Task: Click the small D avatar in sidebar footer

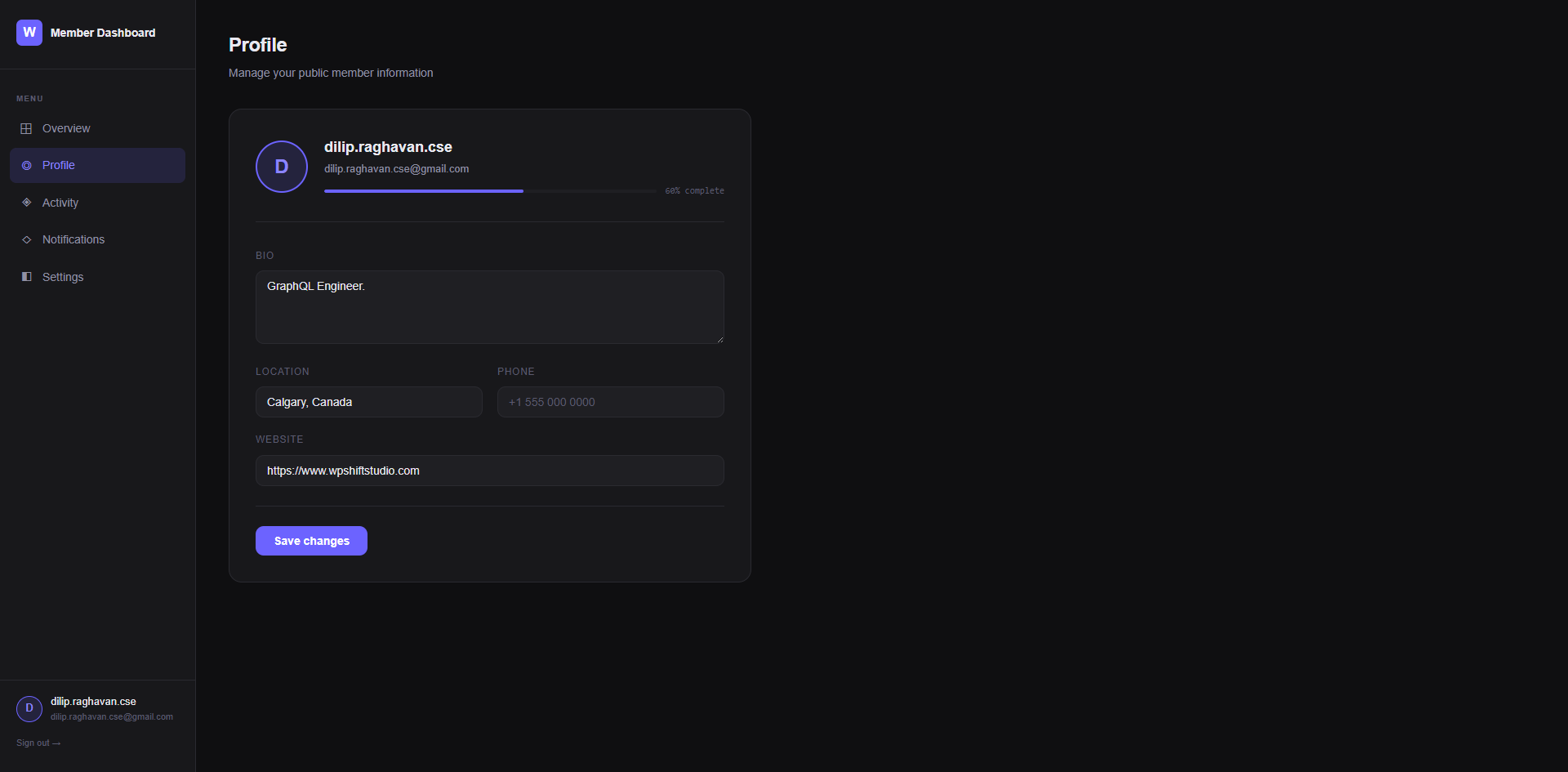Action: click(29, 708)
